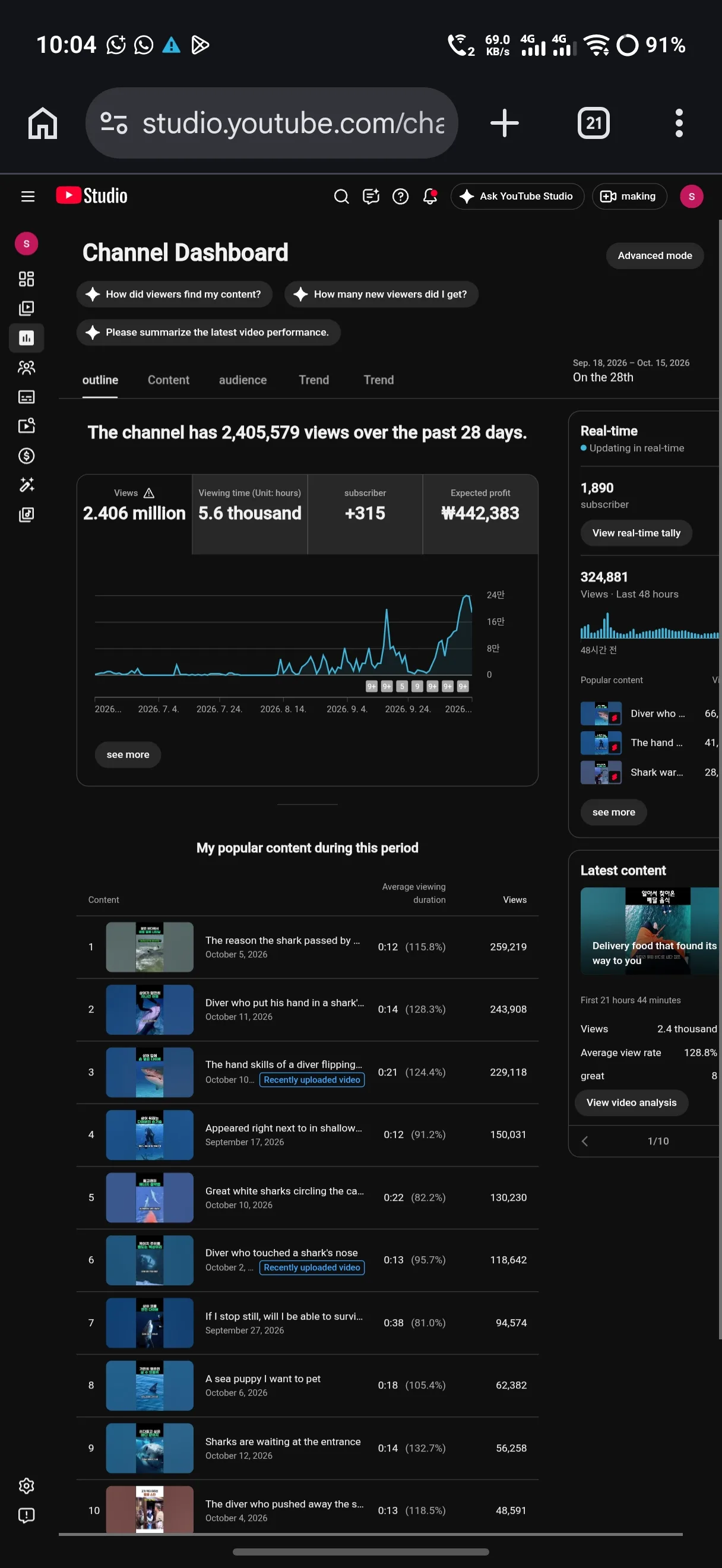Open 'Diver who touched a shark's nose' video
Viewport: 722px width, 1568px height.
point(307,1260)
